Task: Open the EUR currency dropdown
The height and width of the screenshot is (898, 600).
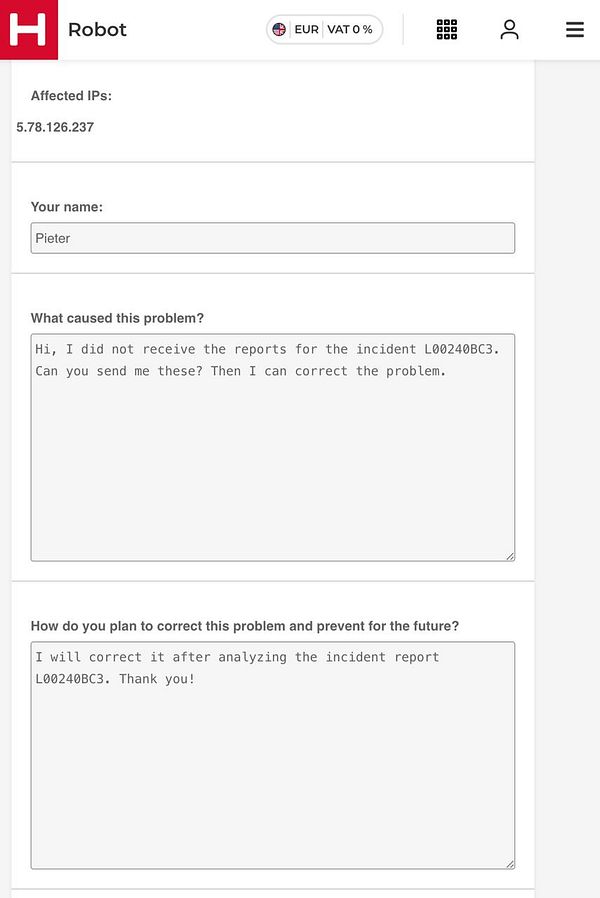Action: click(x=305, y=29)
